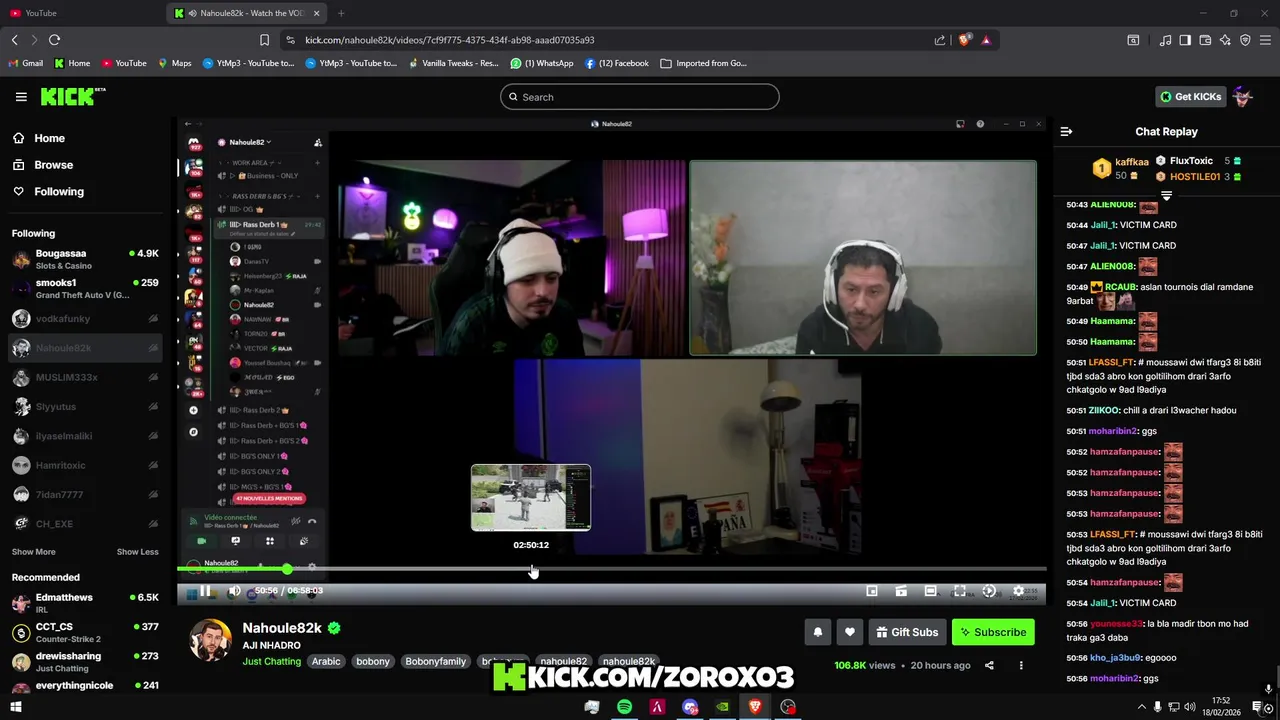Open Spotify from the taskbar
The image size is (1280, 720).
624,707
